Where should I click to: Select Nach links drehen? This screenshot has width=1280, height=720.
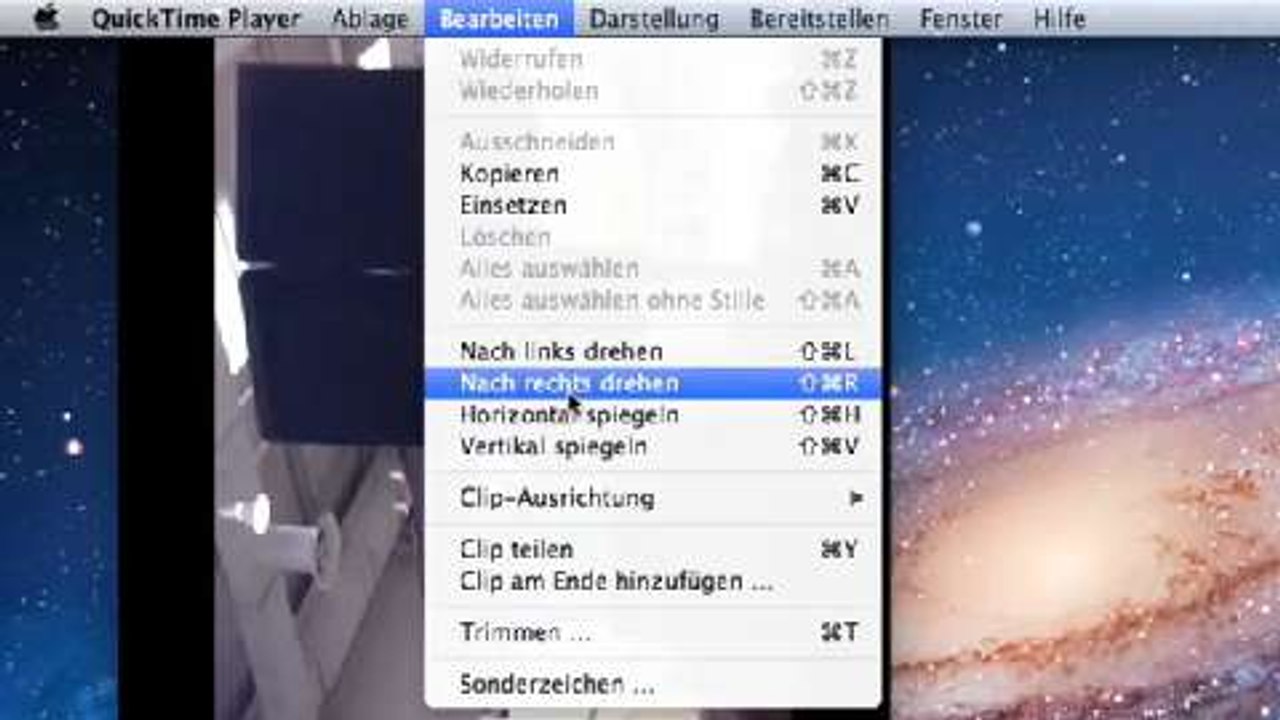coord(653,352)
